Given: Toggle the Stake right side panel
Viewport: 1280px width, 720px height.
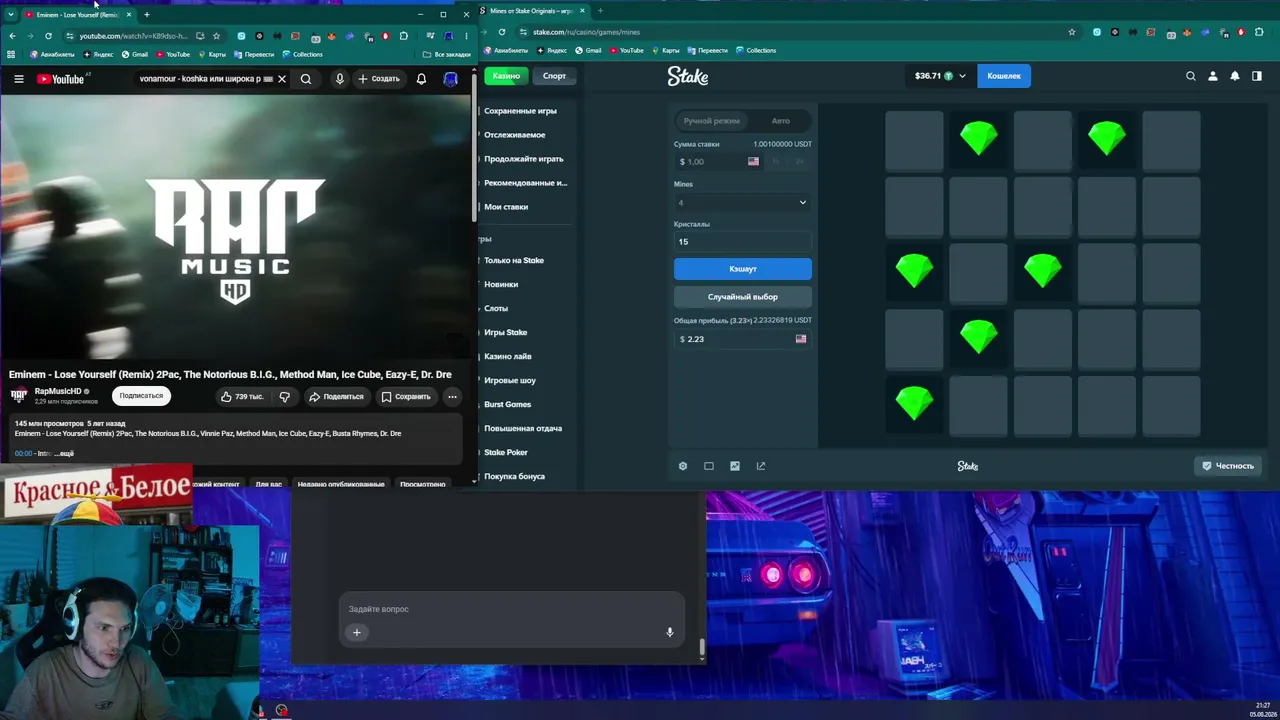Looking at the screenshot, I should click(1257, 76).
